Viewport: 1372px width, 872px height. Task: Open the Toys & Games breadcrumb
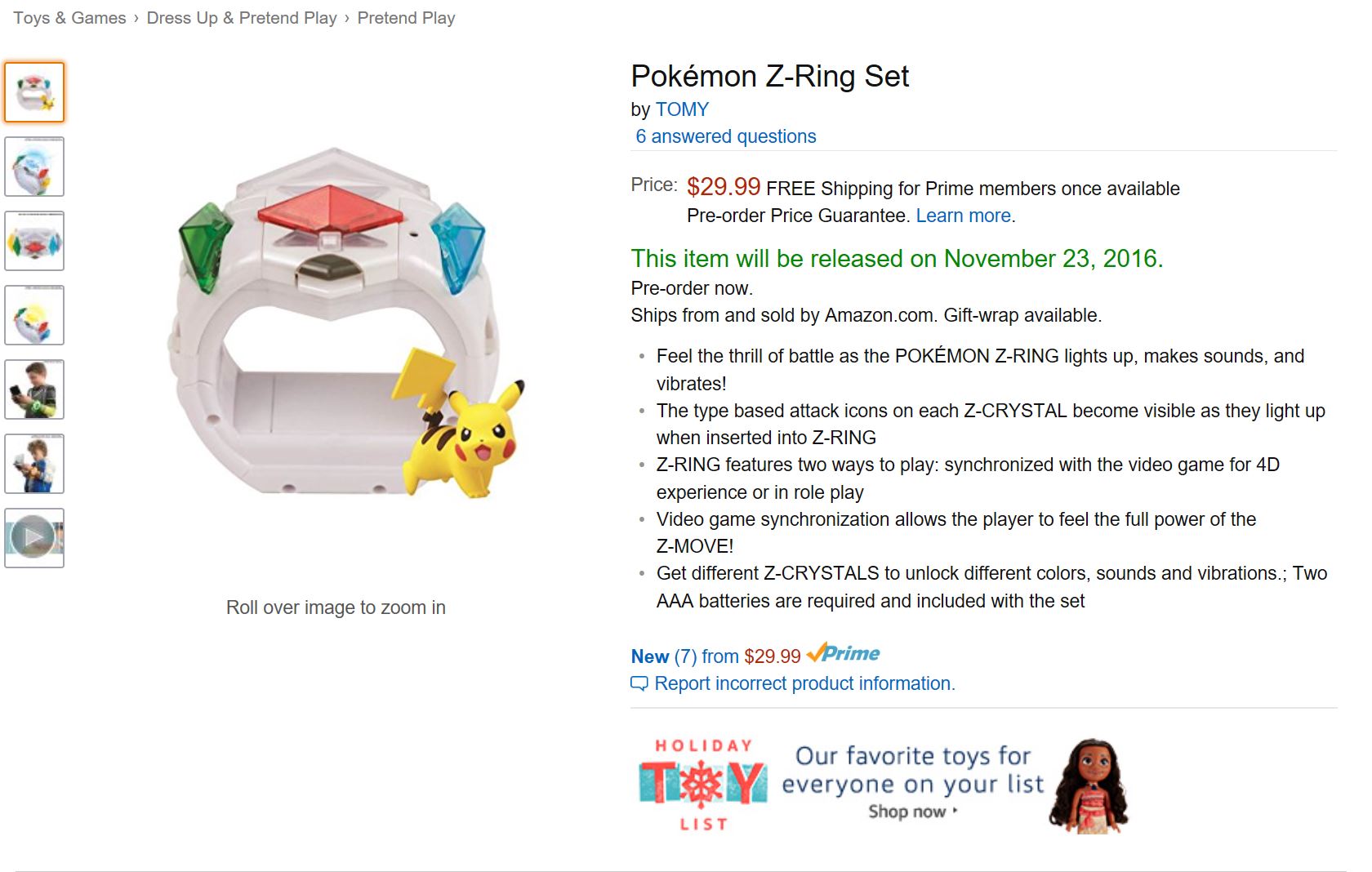coord(69,18)
